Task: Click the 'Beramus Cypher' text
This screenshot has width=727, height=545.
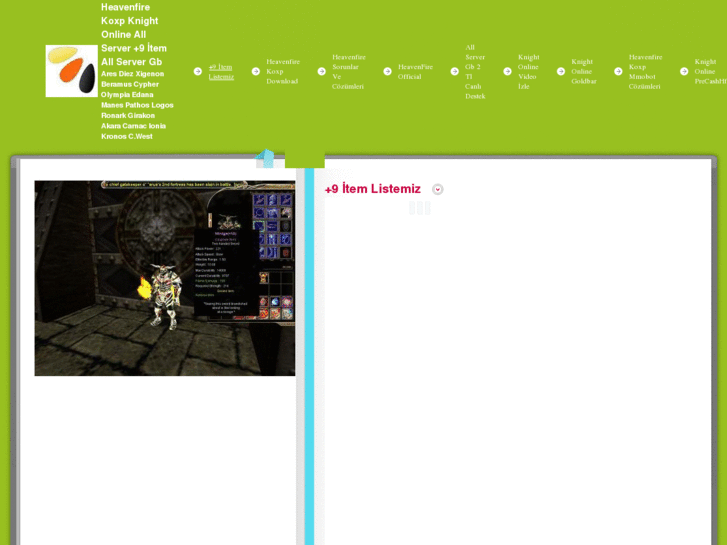Action: click(130, 84)
